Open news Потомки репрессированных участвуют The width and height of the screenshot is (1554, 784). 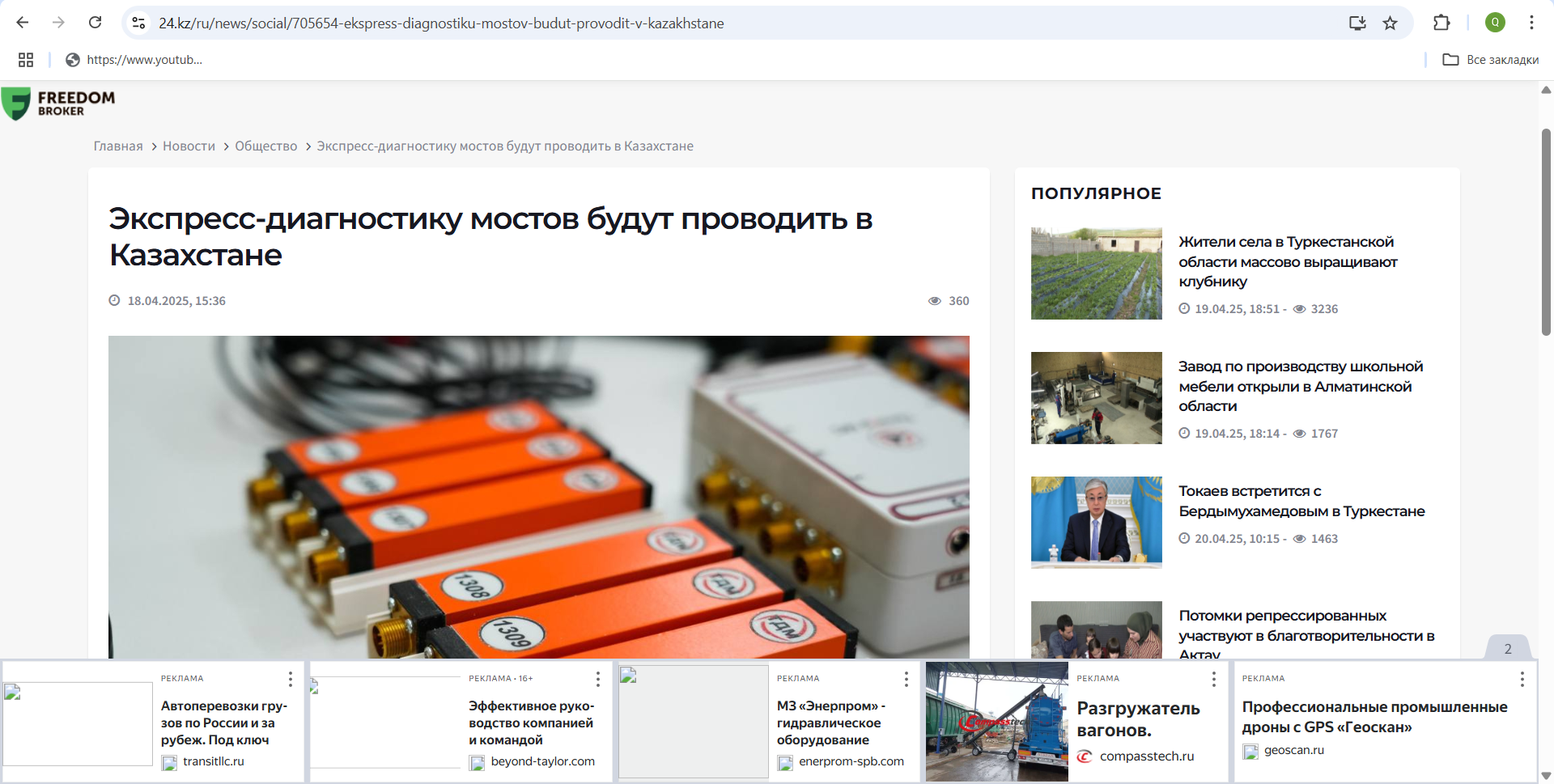tap(1306, 634)
